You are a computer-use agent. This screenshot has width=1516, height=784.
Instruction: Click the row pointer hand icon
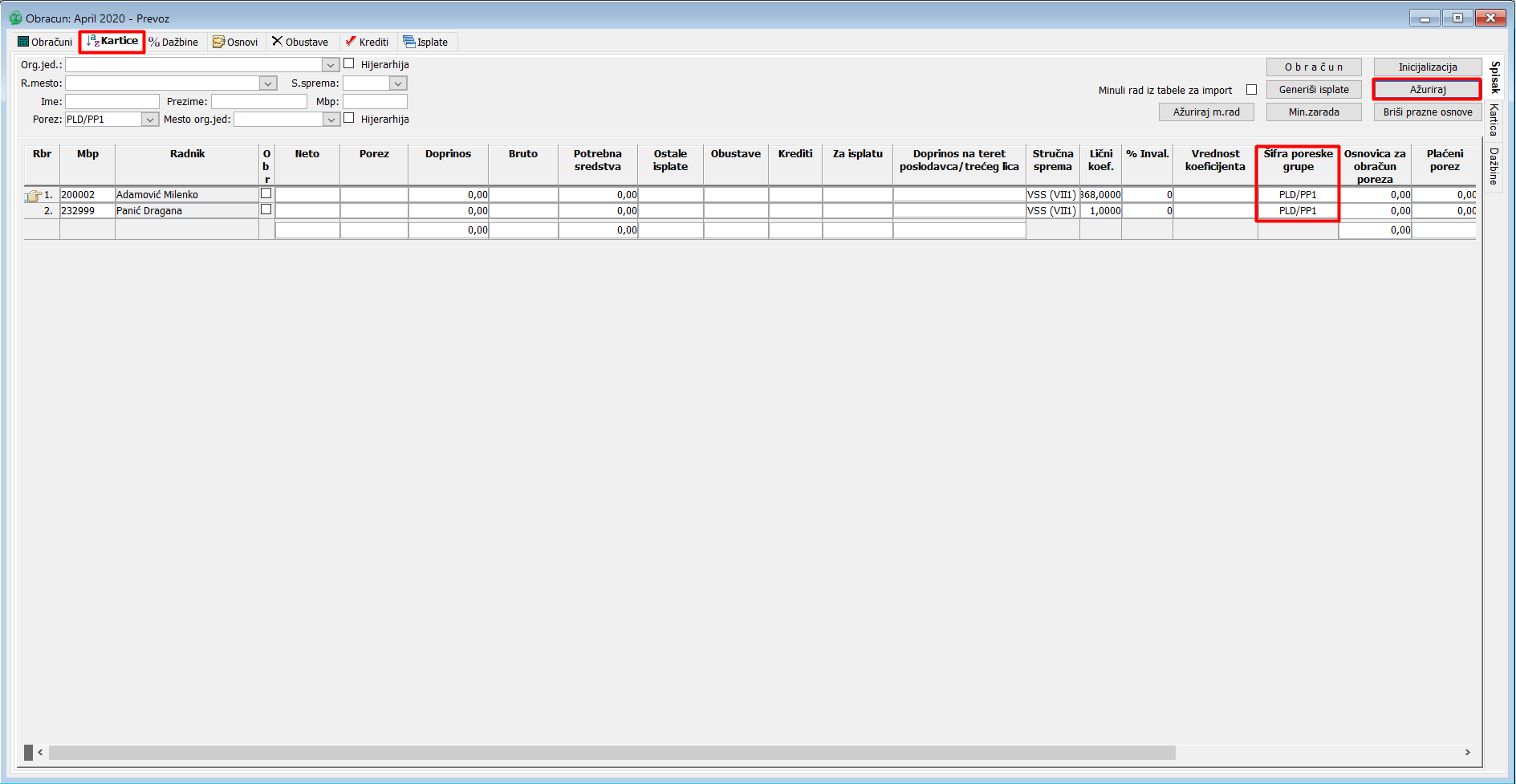[x=33, y=195]
